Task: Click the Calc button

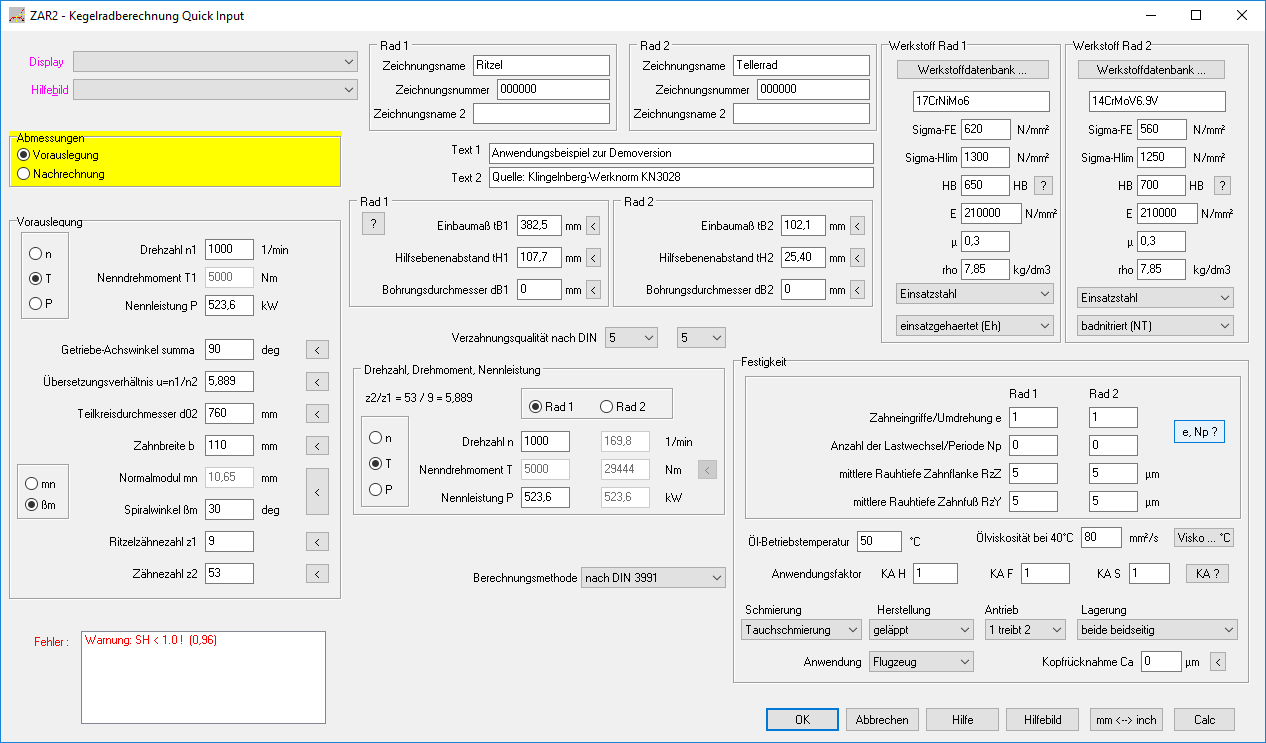Action: pos(1204,720)
